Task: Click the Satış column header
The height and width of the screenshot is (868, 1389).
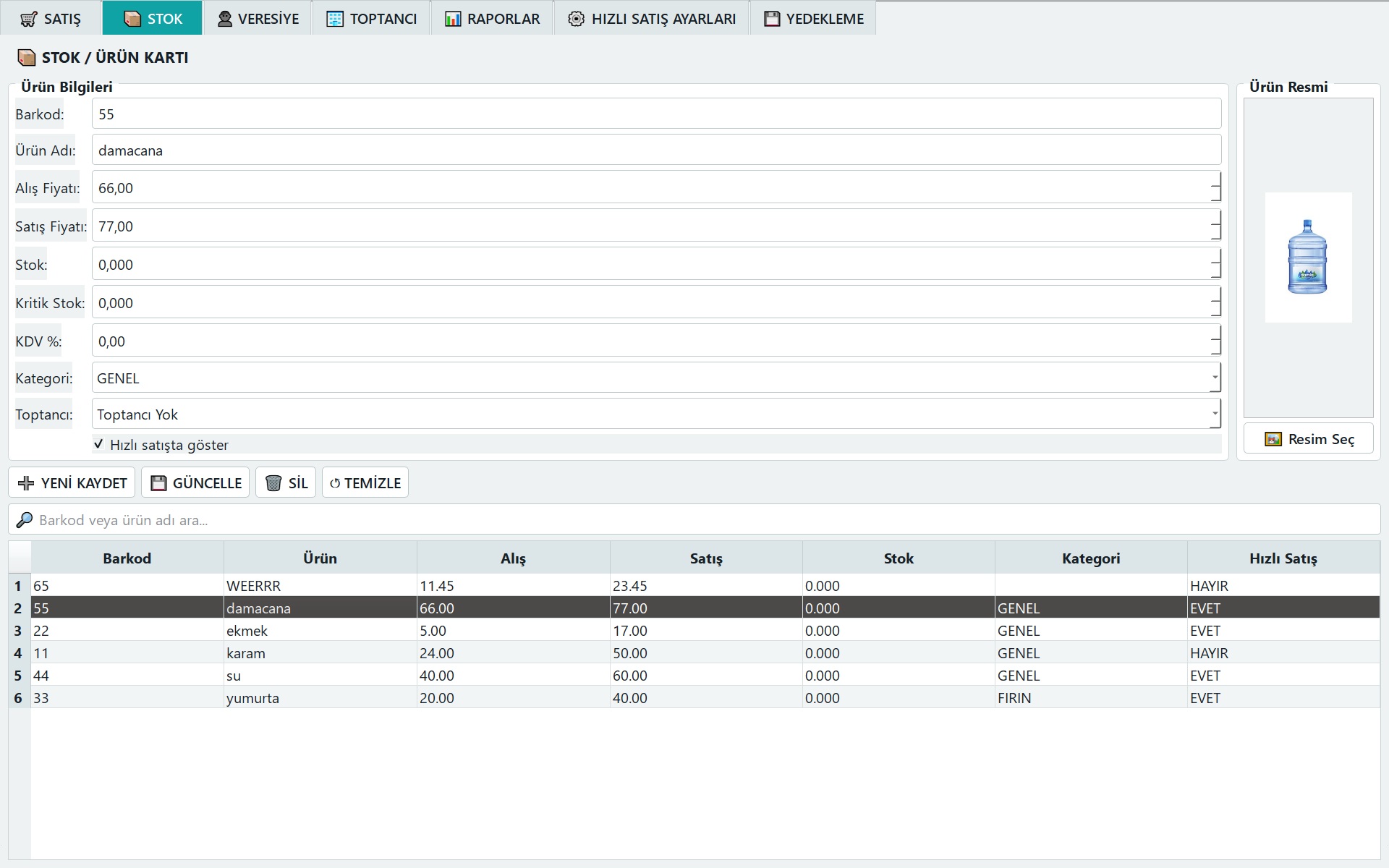Action: coord(706,558)
